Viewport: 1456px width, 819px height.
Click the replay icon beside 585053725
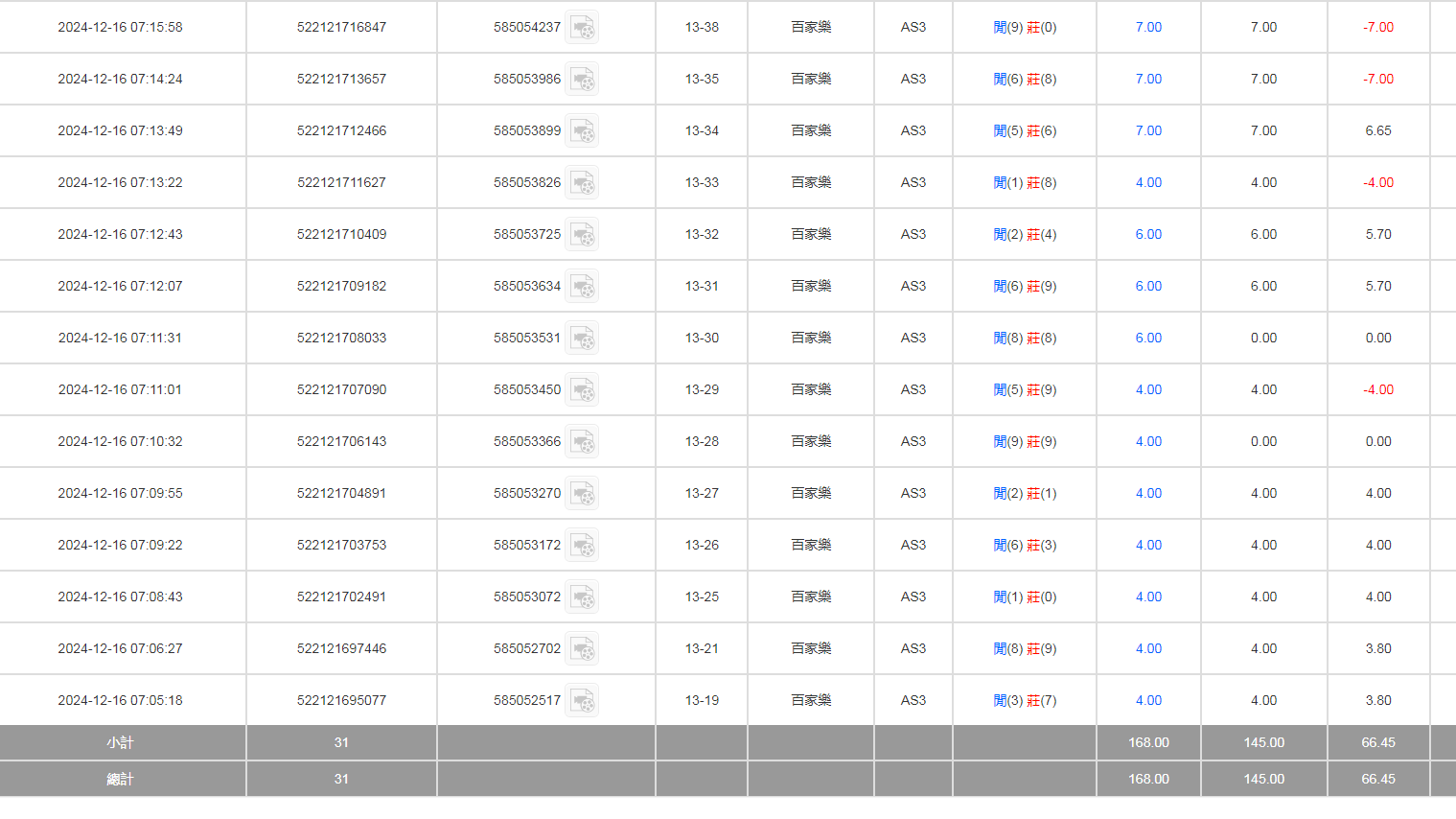coord(582,235)
